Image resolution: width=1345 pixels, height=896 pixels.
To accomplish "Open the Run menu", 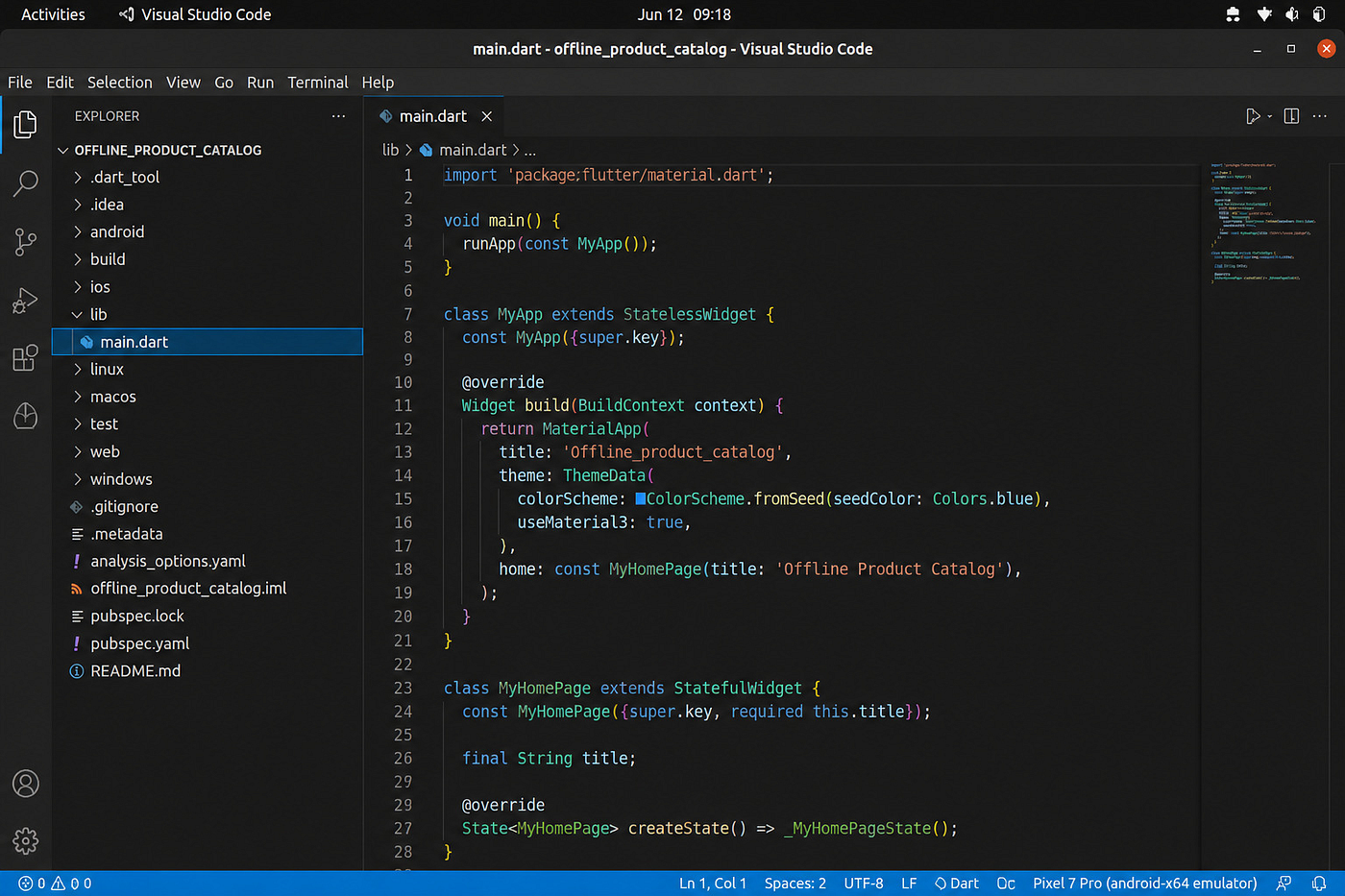I will (x=260, y=83).
